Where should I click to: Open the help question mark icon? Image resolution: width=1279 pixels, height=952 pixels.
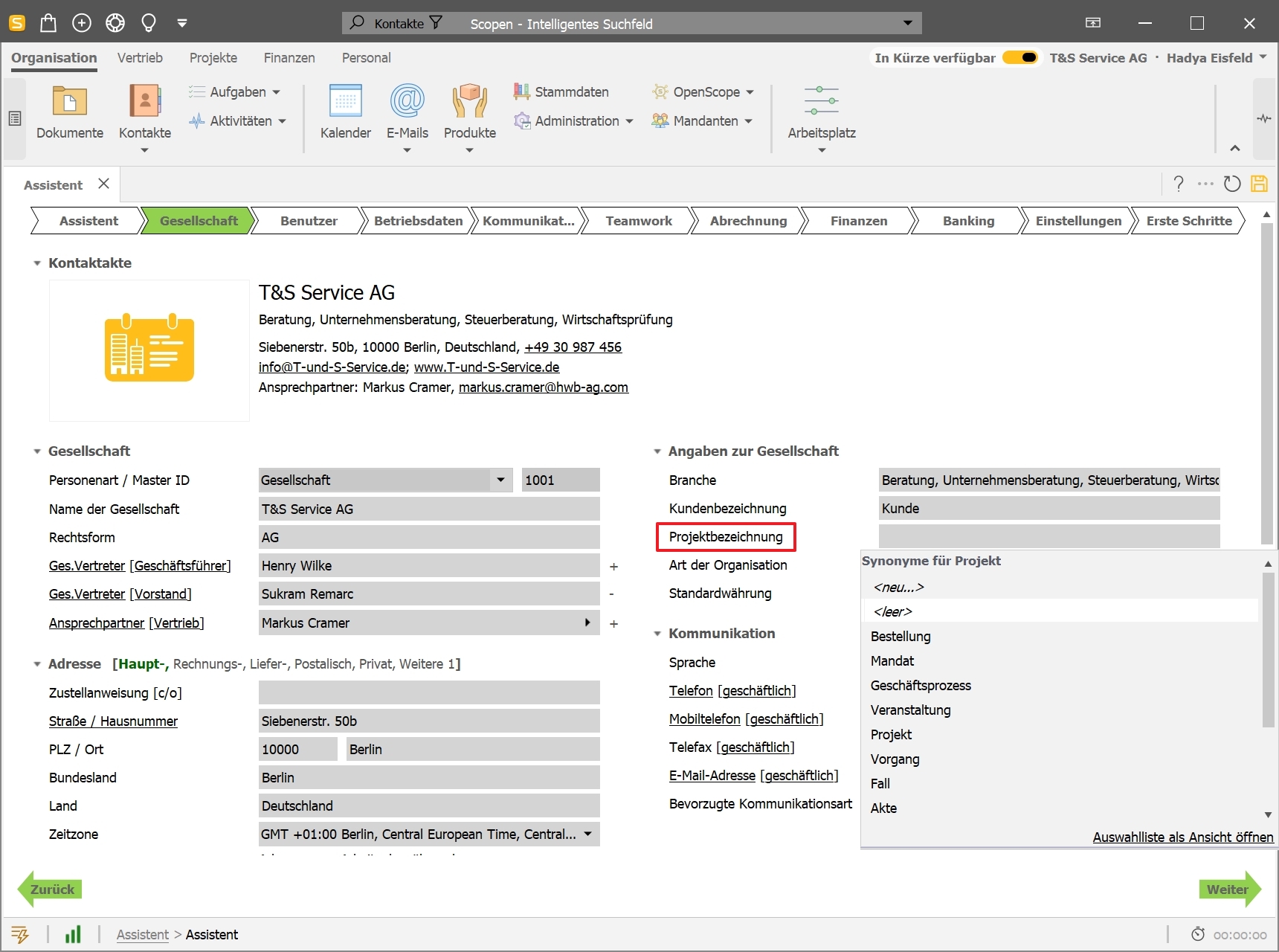(1179, 184)
